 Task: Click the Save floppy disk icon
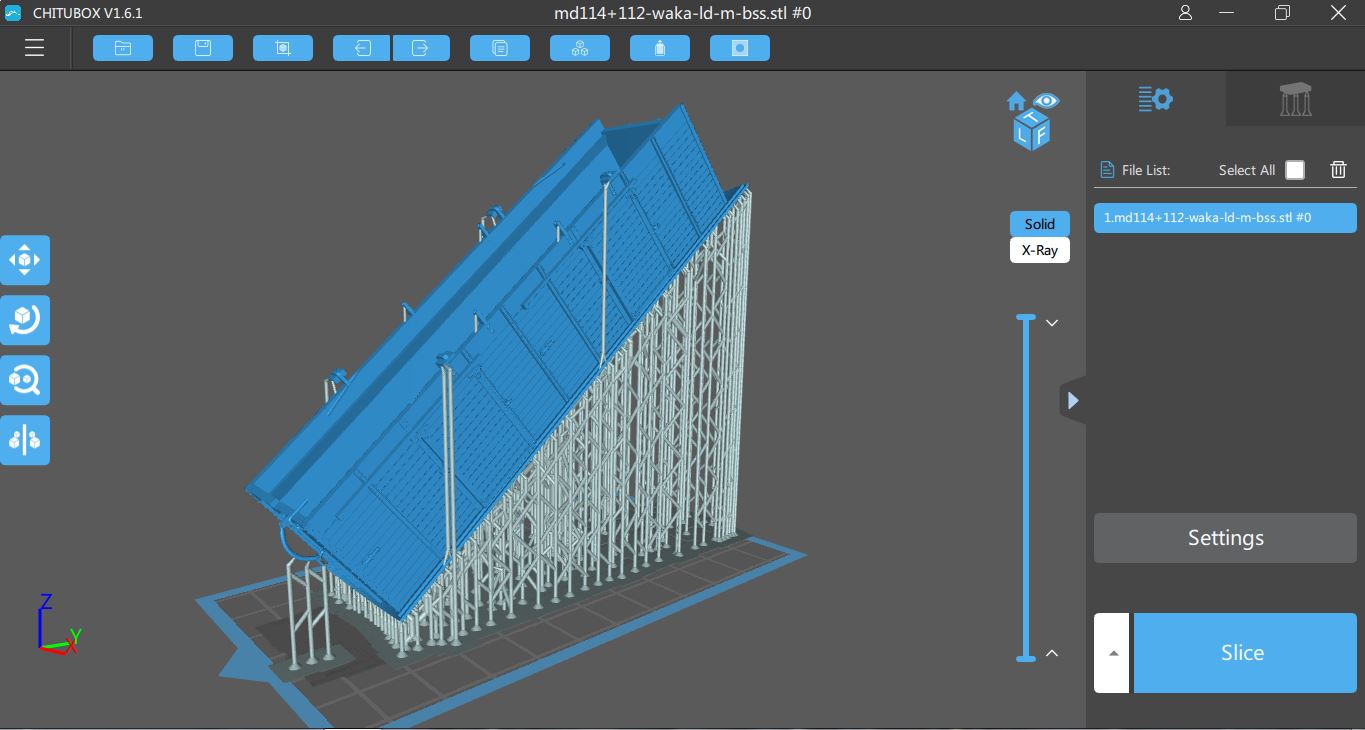coord(203,48)
